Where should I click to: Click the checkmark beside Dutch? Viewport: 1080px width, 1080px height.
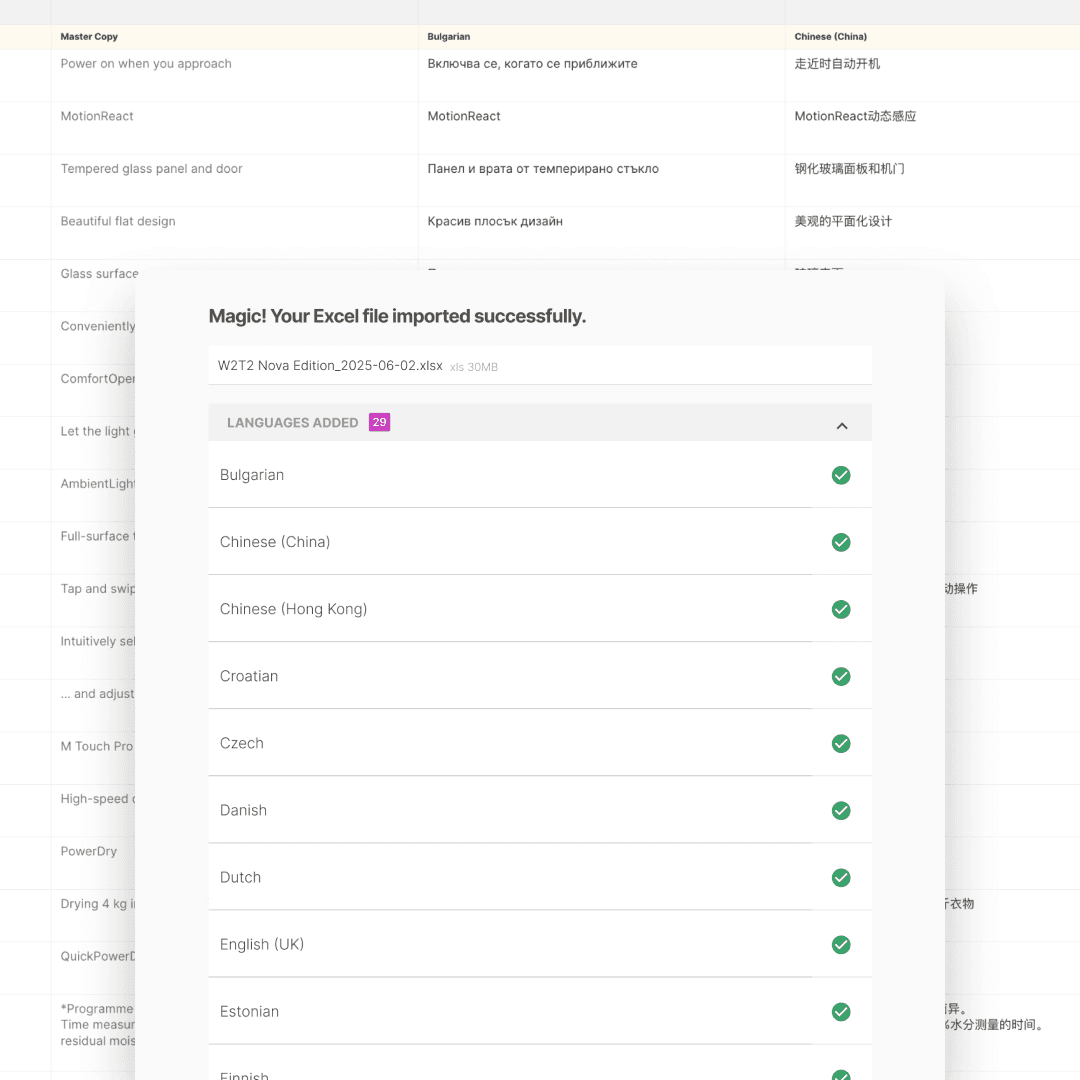pyautogui.click(x=841, y=877)
